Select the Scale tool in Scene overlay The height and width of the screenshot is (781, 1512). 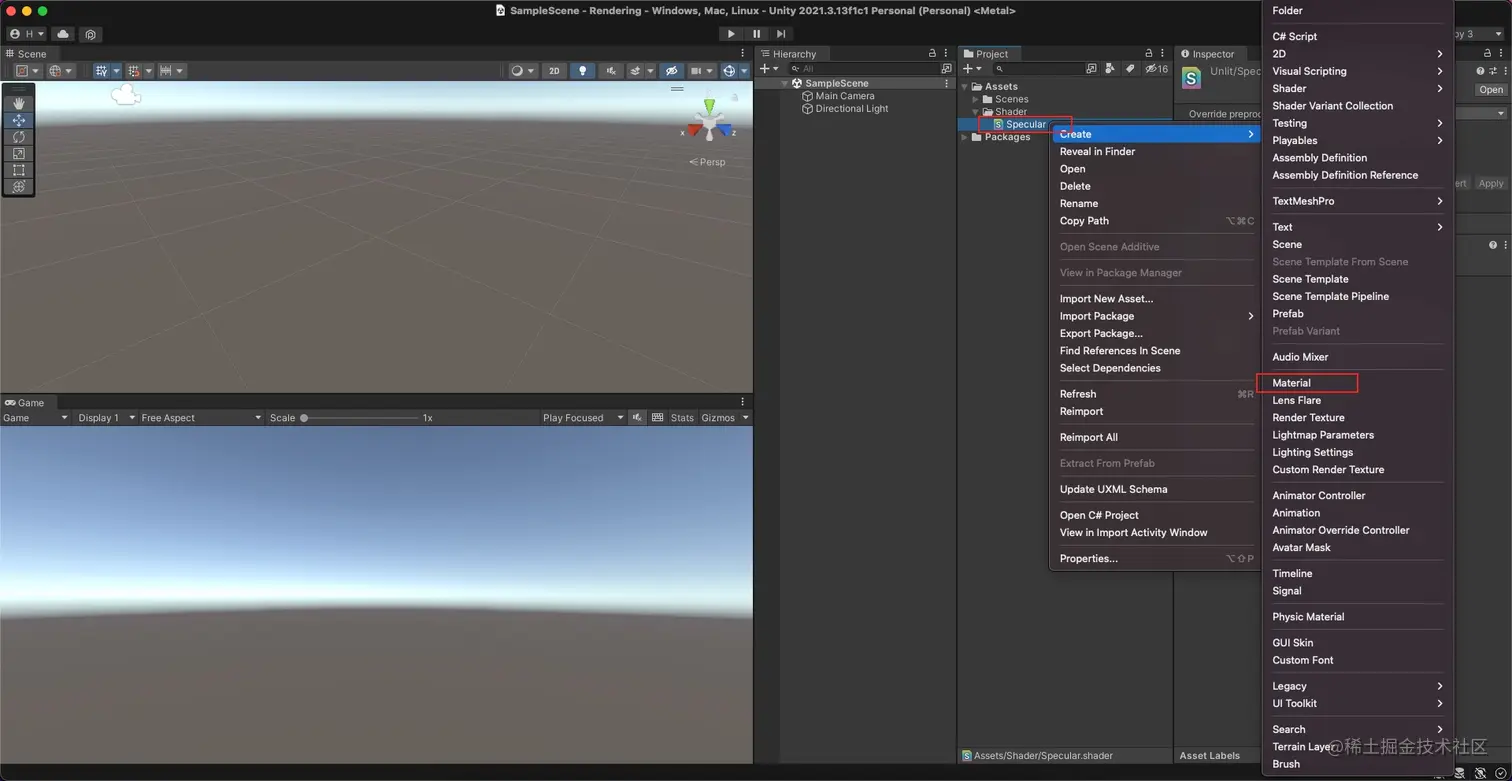click(x=18, y=153)
